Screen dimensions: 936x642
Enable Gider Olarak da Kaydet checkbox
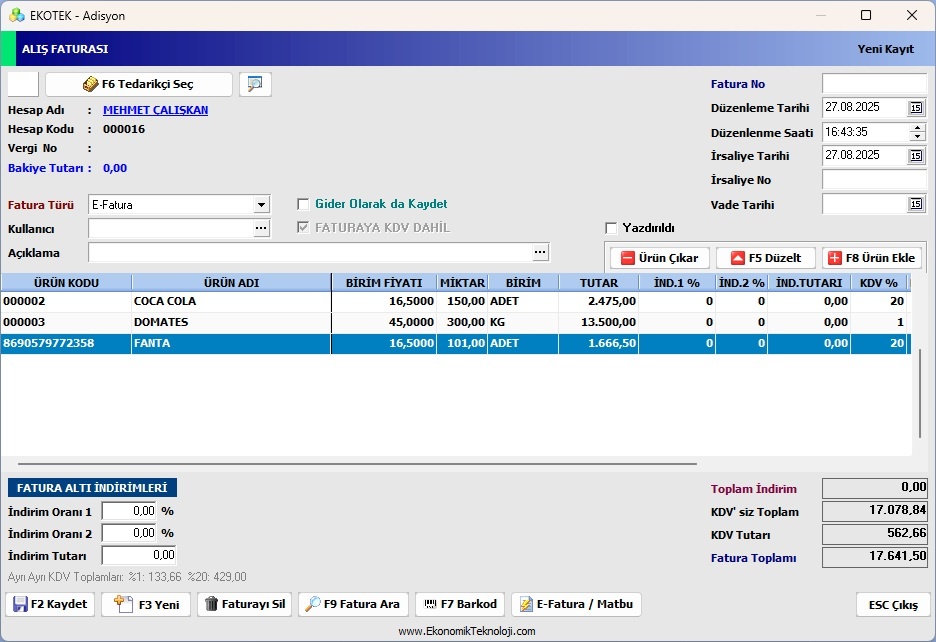(303, 204)
